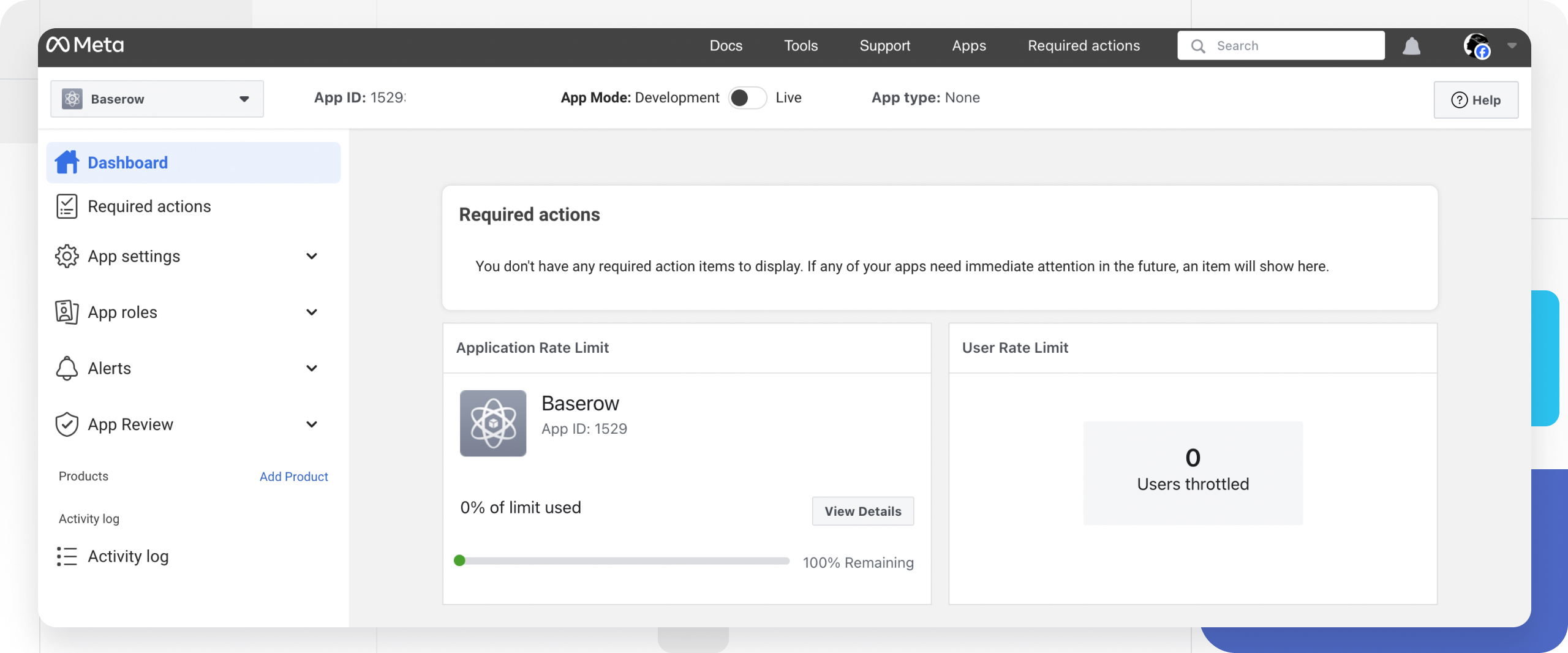Viewport: 1568px width, 653px height.
Task: Click the Add Product link
Action: (293, 476)
